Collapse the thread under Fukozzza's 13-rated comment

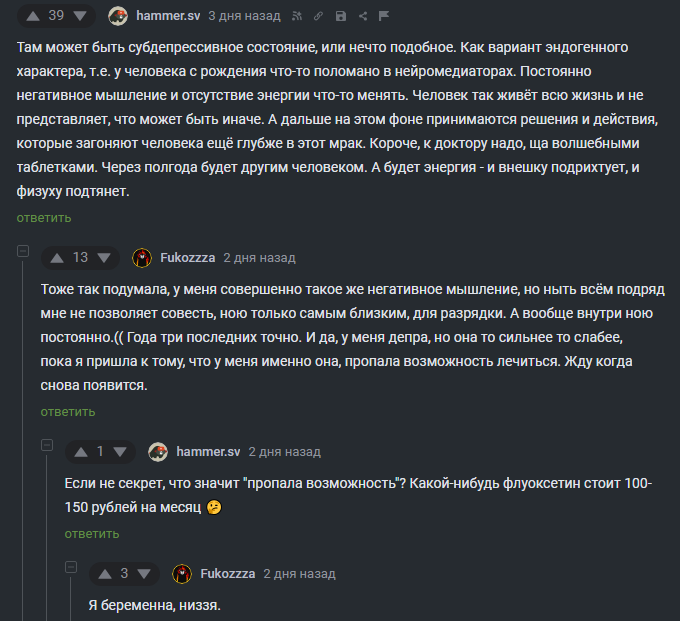[x=22, y=252]
